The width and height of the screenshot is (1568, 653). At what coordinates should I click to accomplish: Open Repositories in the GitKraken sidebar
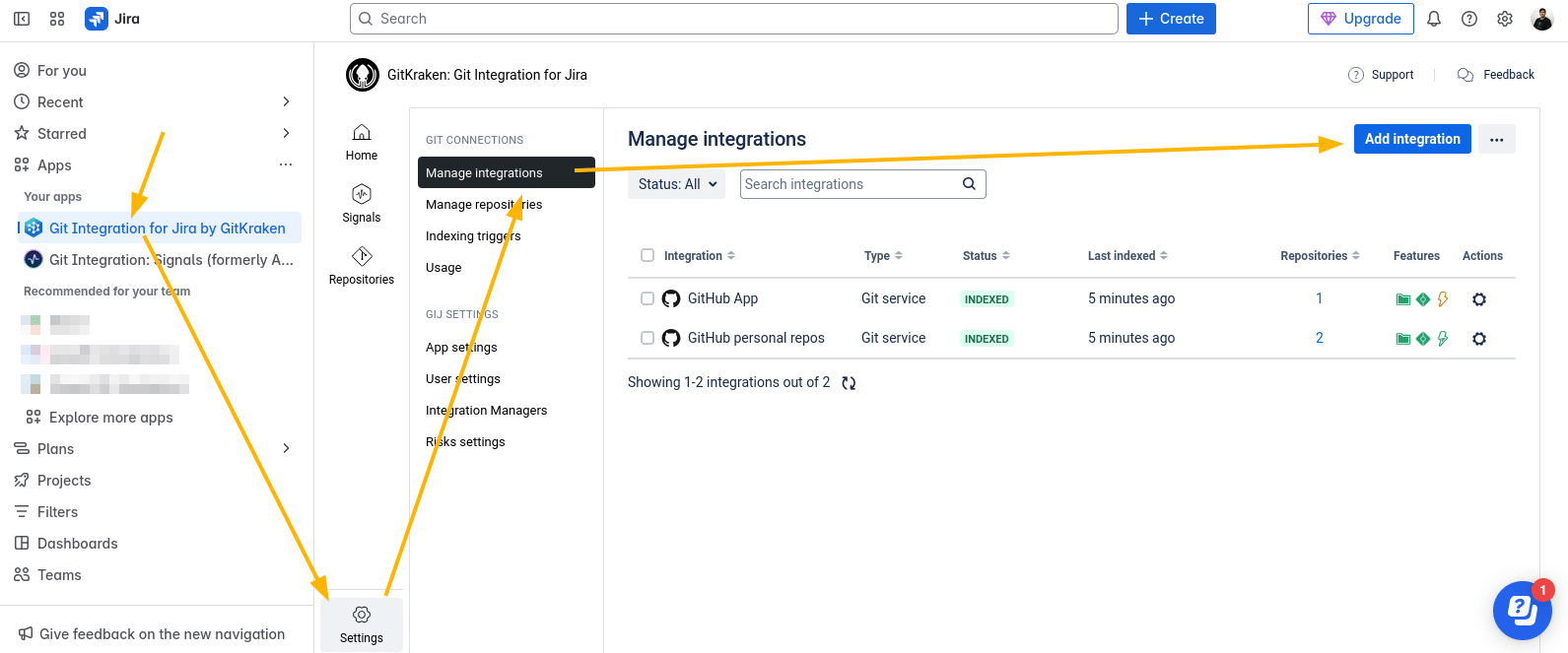(362, 266)
